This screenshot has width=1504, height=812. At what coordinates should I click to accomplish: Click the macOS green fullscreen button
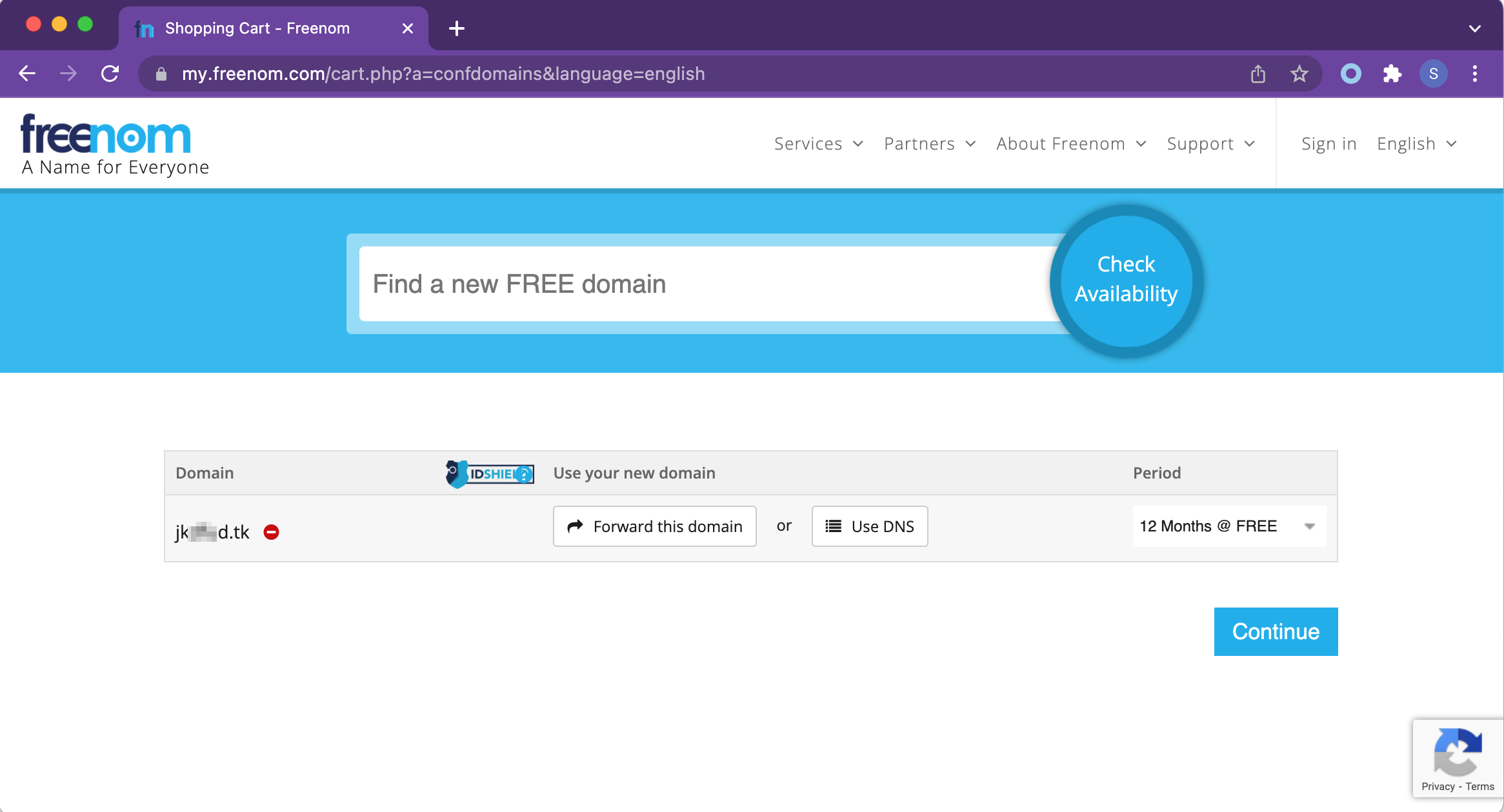(85, 24)
